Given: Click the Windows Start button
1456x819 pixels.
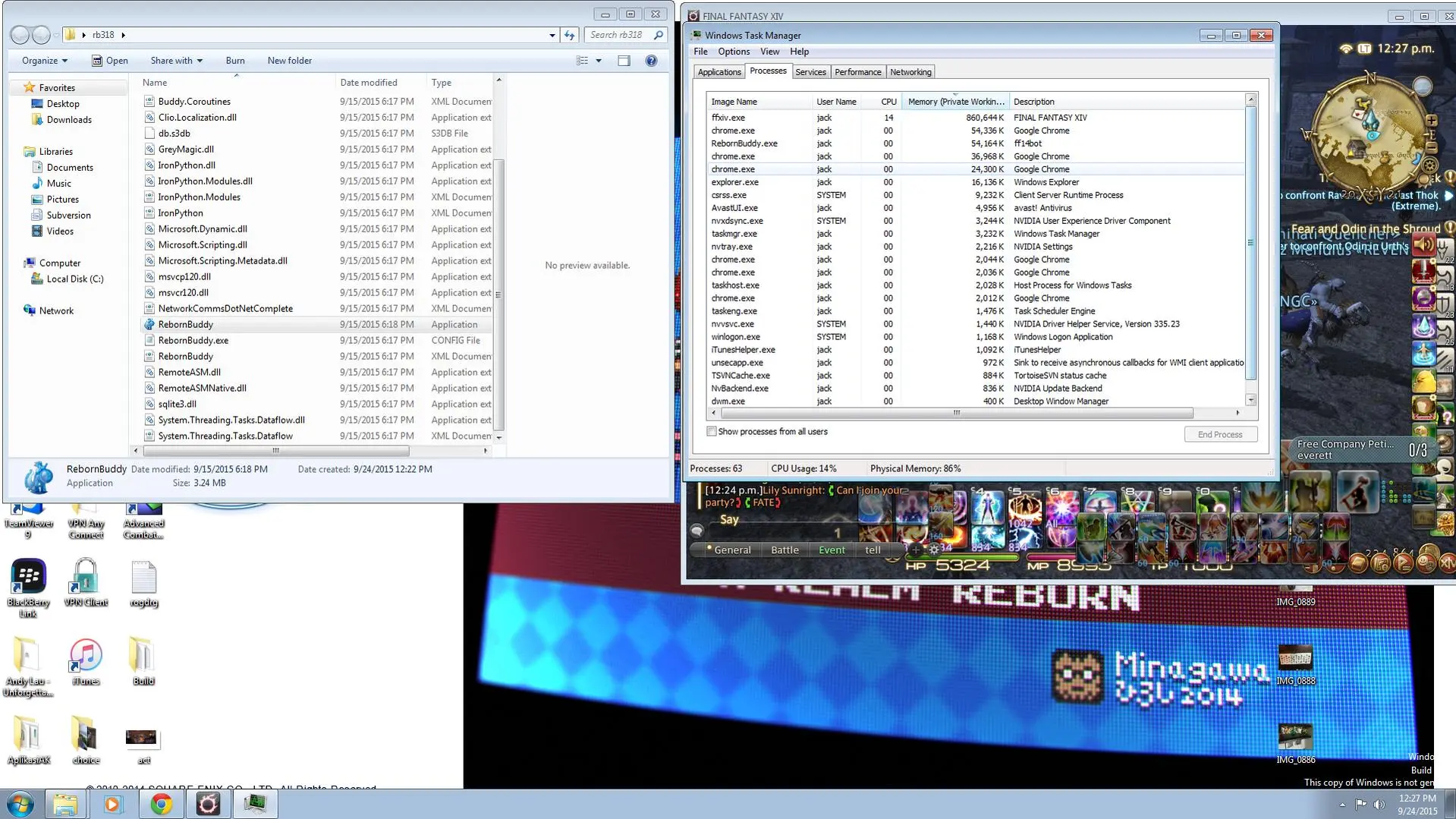Looking at the screenshot, I should point(20,804).
